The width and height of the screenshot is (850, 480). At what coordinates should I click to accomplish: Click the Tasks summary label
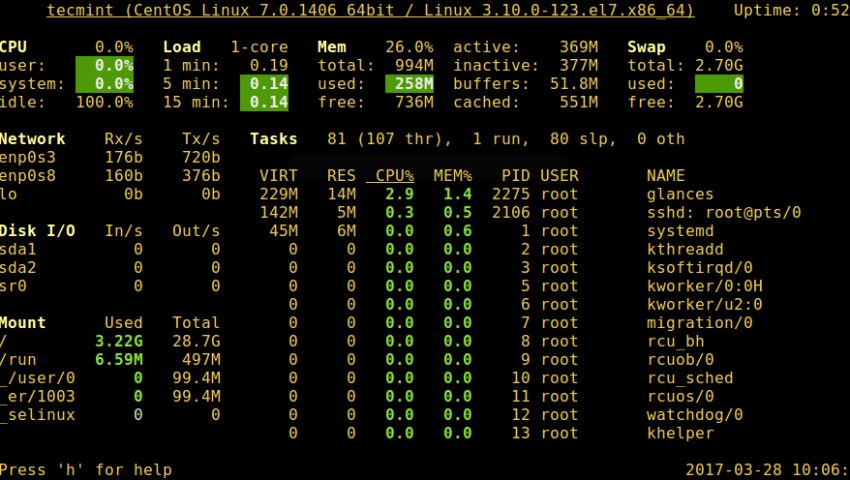click(274, 139)
